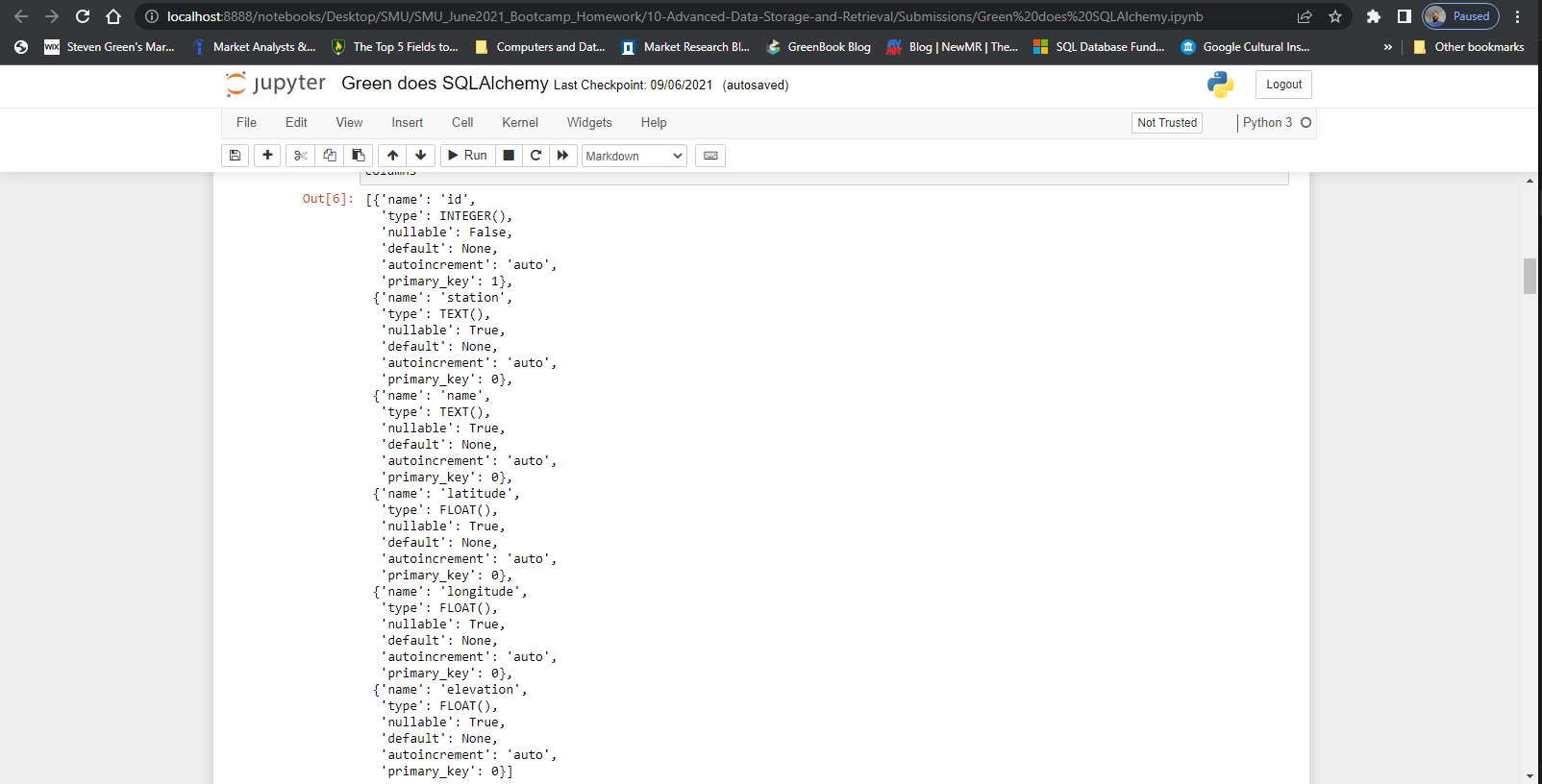
Task: Open the File menu
Action: [x=246, y=123]
